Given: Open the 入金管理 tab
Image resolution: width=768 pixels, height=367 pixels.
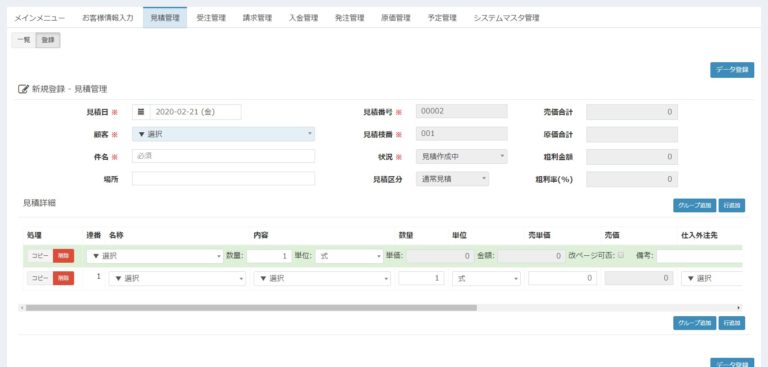Looking at the screenshot, I should click(x=304, y=18).
